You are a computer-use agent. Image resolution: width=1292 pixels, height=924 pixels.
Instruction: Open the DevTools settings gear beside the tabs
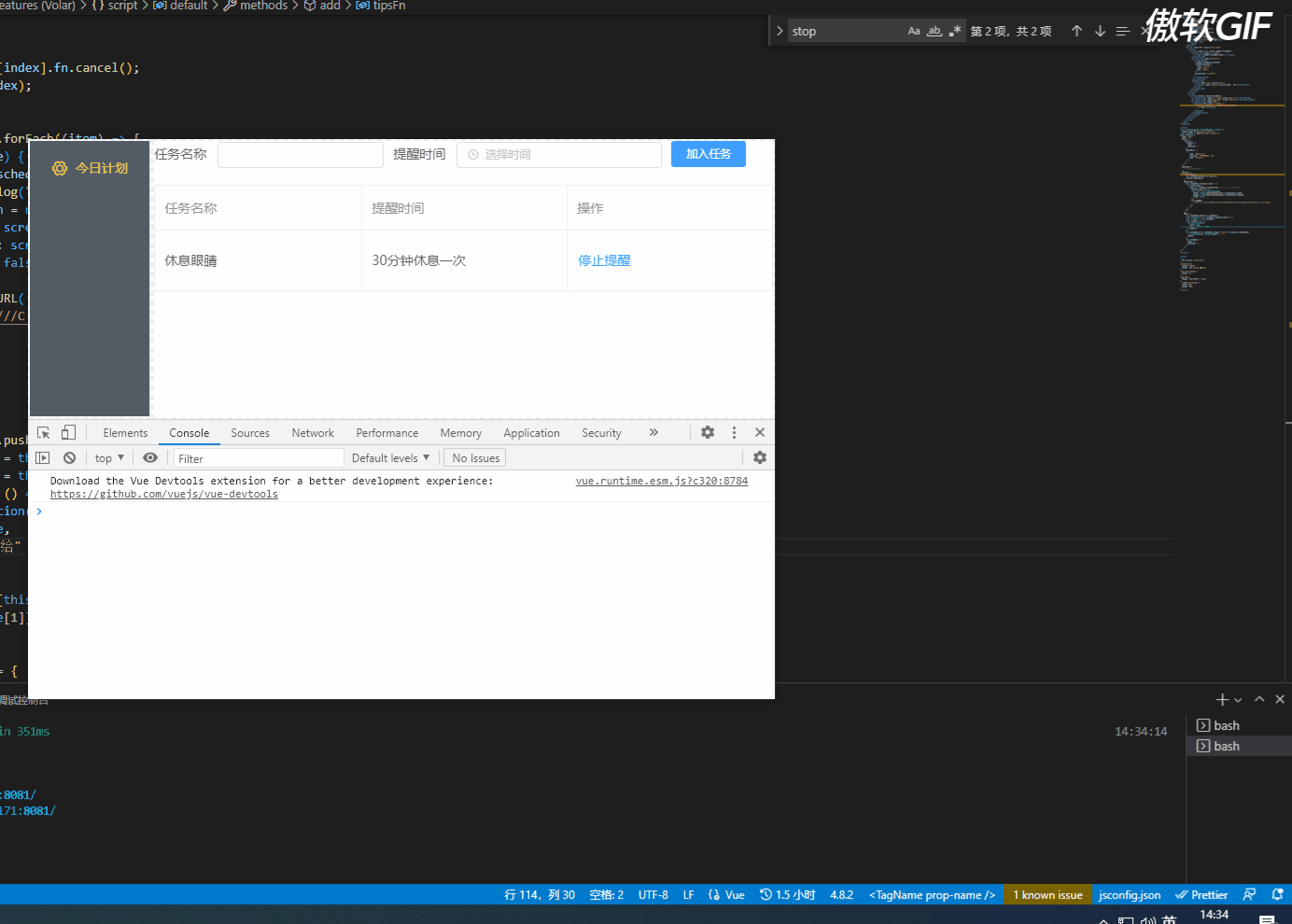[708, 433]
